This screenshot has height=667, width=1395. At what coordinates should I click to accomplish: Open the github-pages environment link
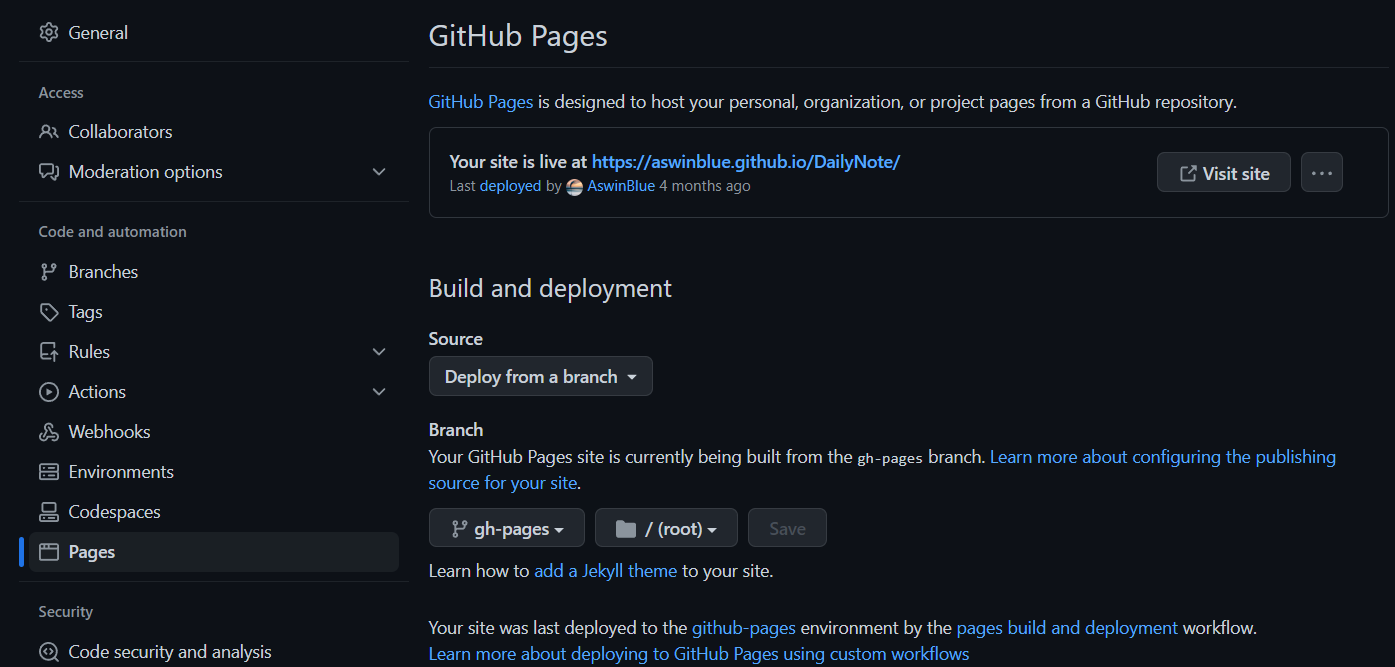coord(744,629)
